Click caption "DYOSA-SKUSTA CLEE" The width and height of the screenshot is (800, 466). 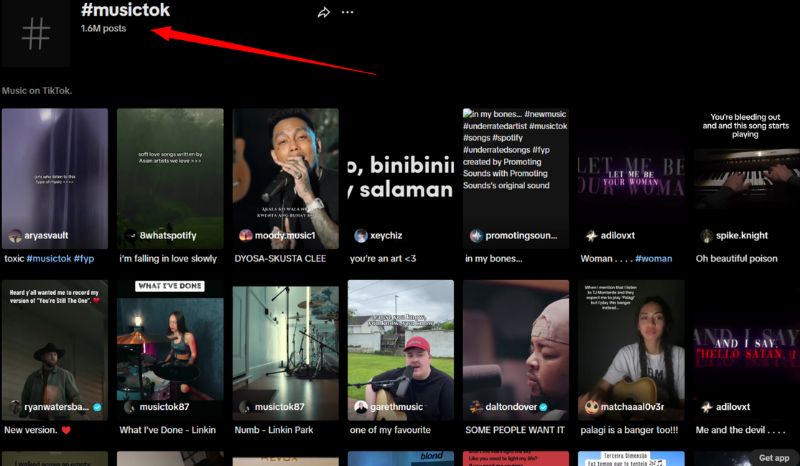[x=280, y=259]
